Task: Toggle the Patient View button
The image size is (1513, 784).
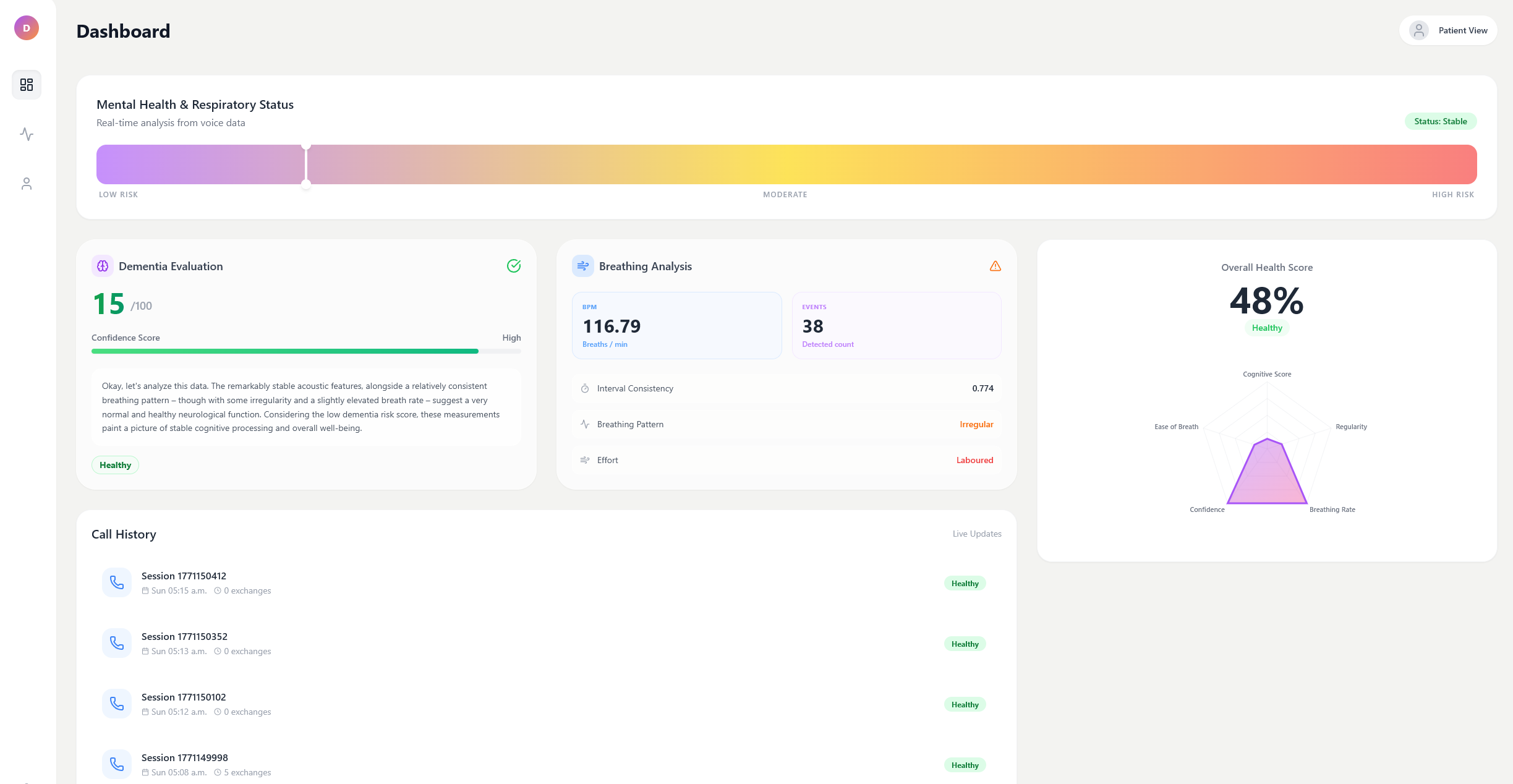Action: coord(1448,30)
